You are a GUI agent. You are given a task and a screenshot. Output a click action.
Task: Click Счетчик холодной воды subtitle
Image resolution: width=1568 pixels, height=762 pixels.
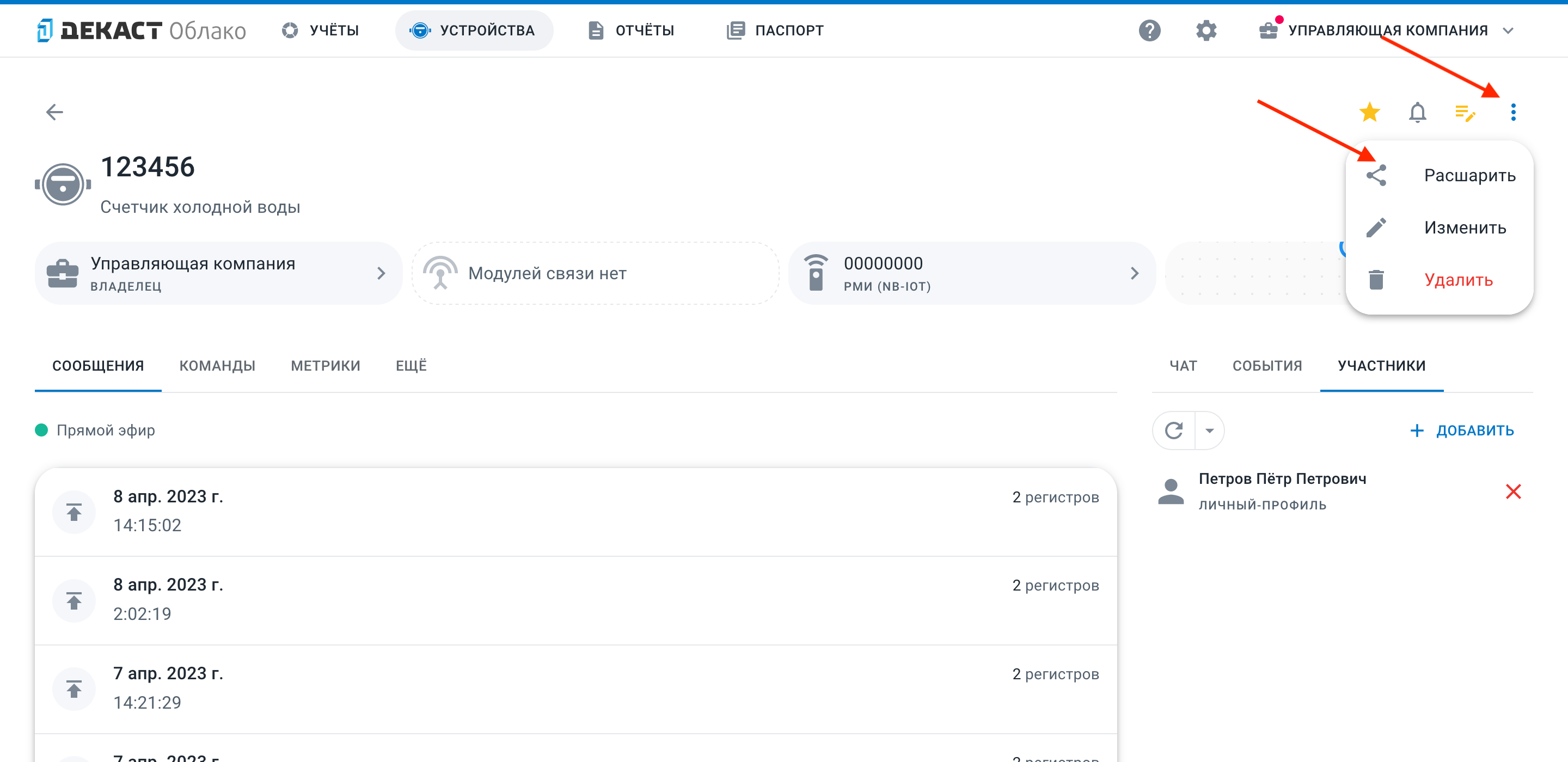tap(200, 207)
